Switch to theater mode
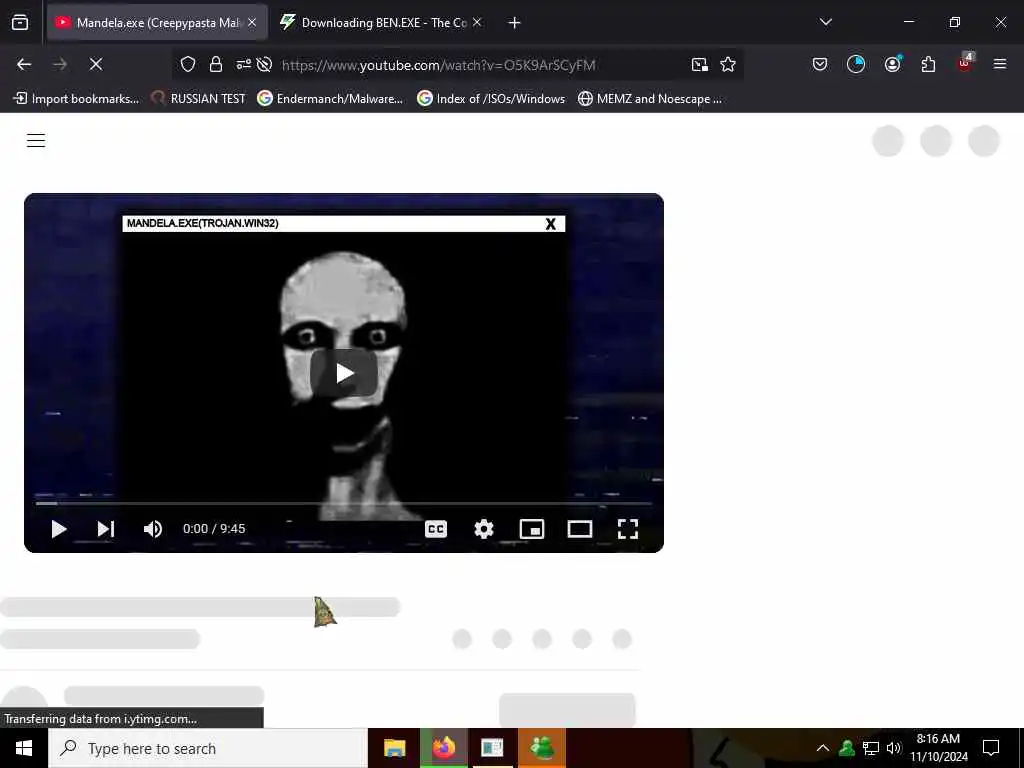This screenshot has width=1024, height=768. [x=580, y=529]
